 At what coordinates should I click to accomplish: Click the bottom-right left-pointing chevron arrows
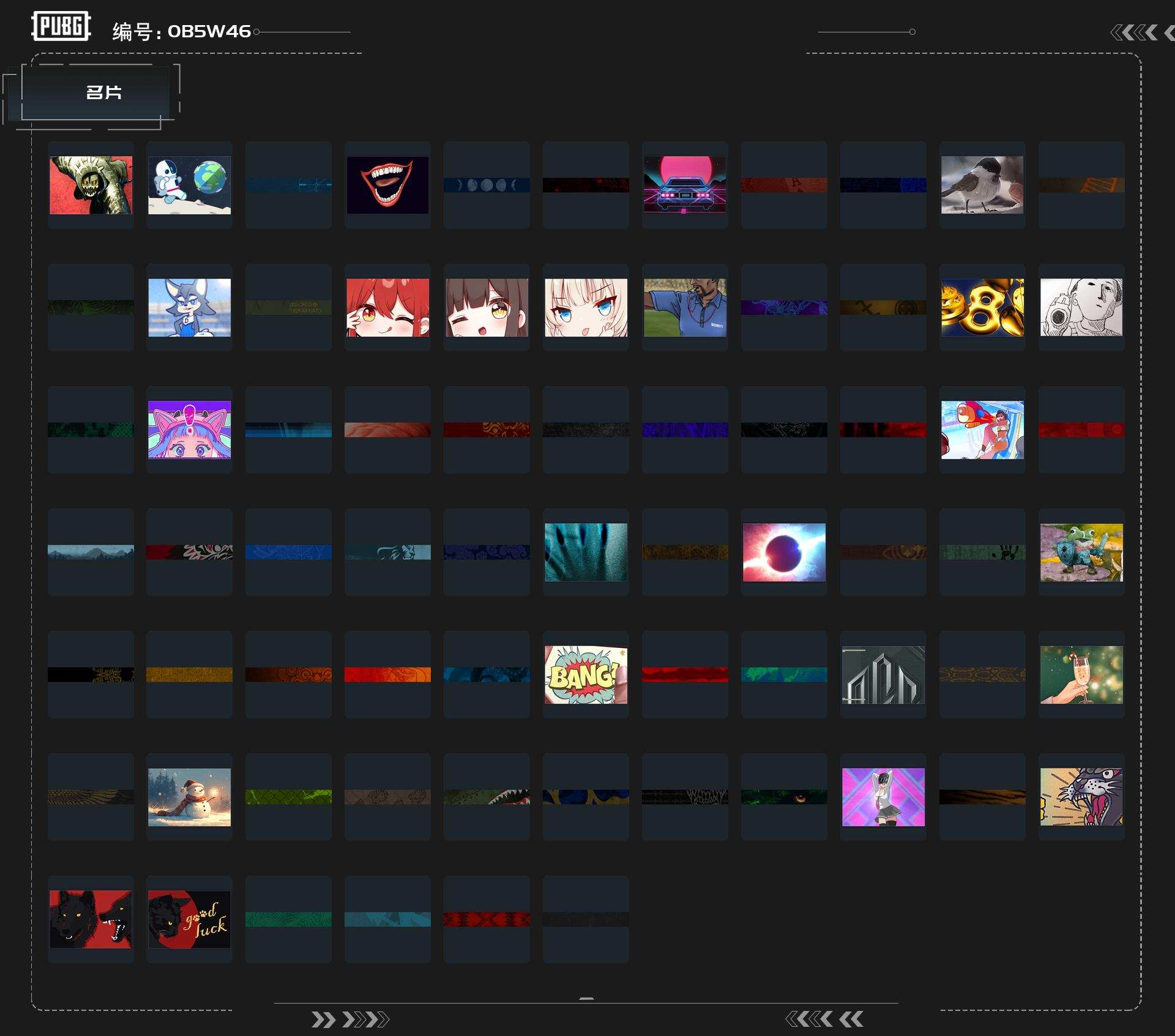click(824, 1019)
